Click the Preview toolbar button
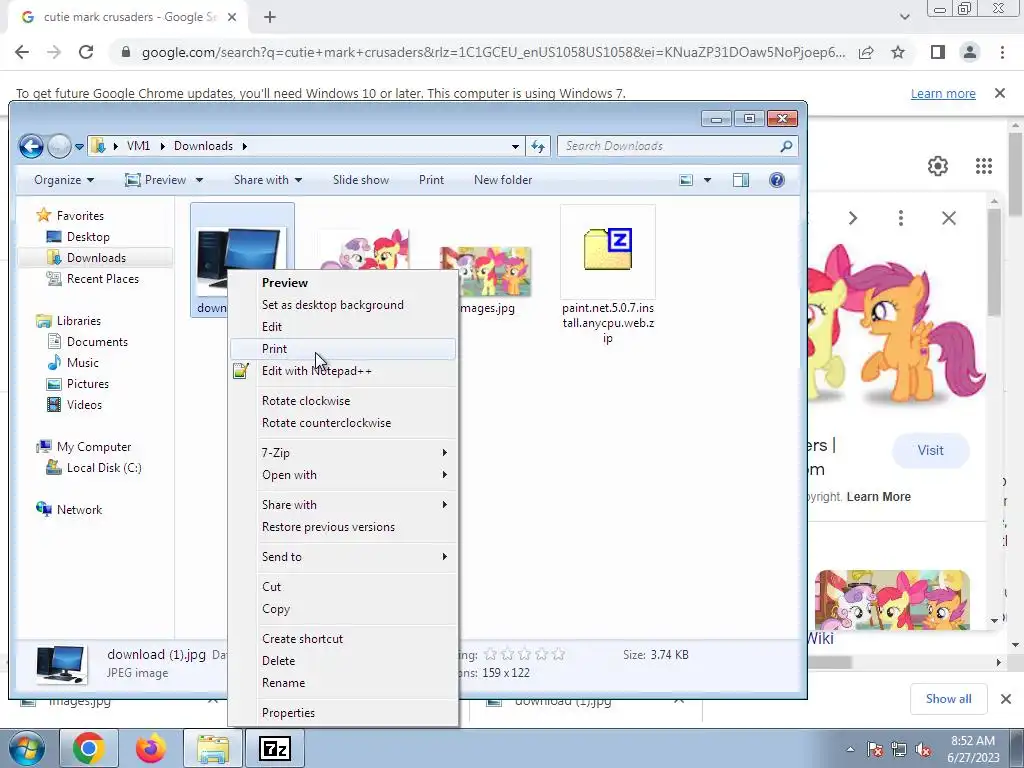 [155, 180]
